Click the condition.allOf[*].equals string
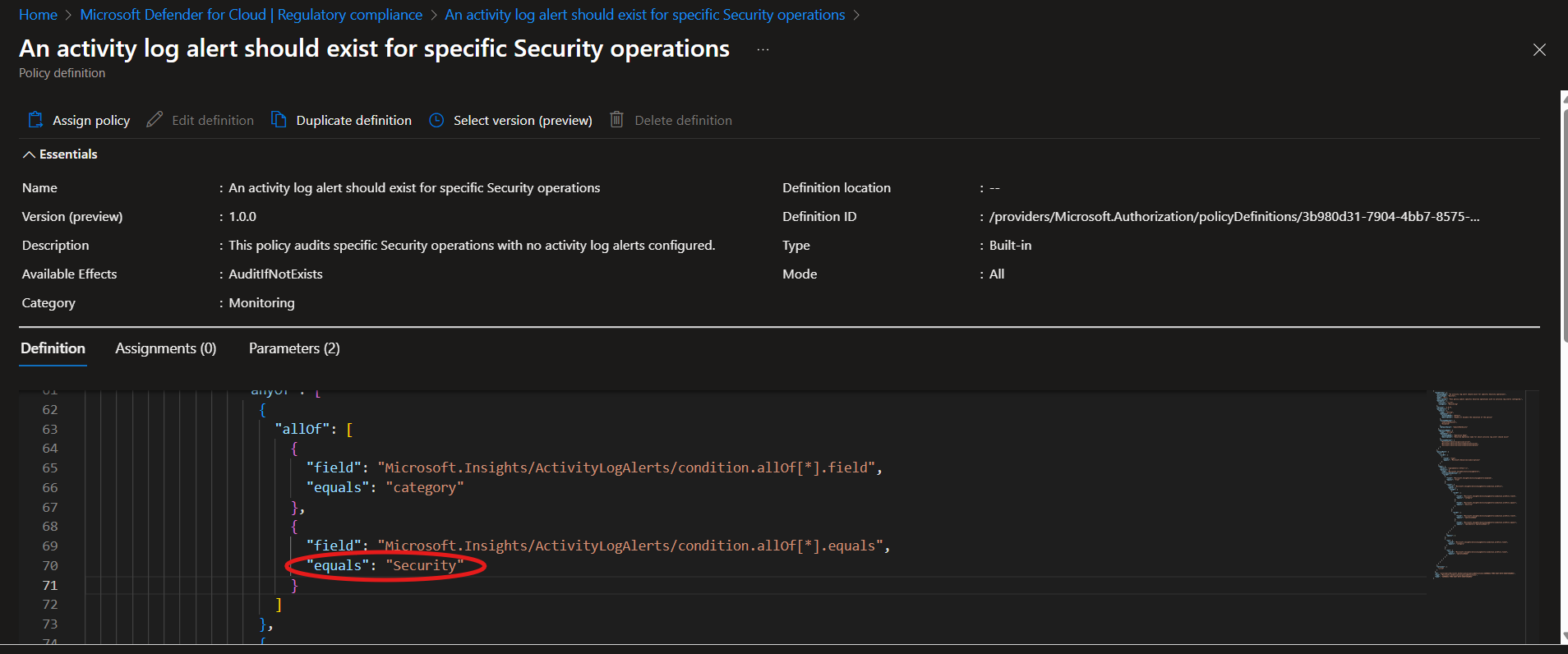1568x654 pixels. [630, 546]
